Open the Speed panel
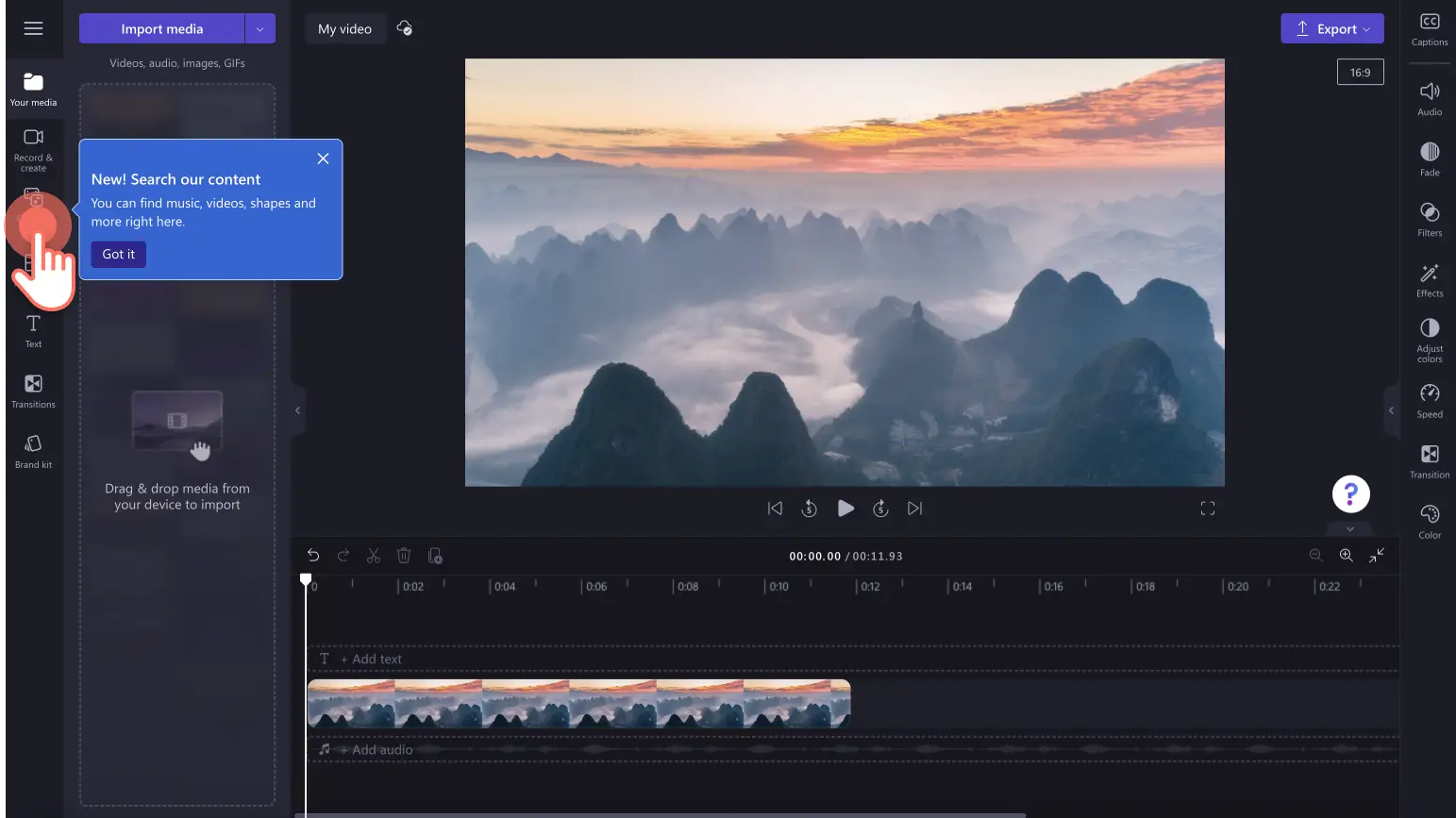Screen dimensions: 1456x818 [1430, 400]
